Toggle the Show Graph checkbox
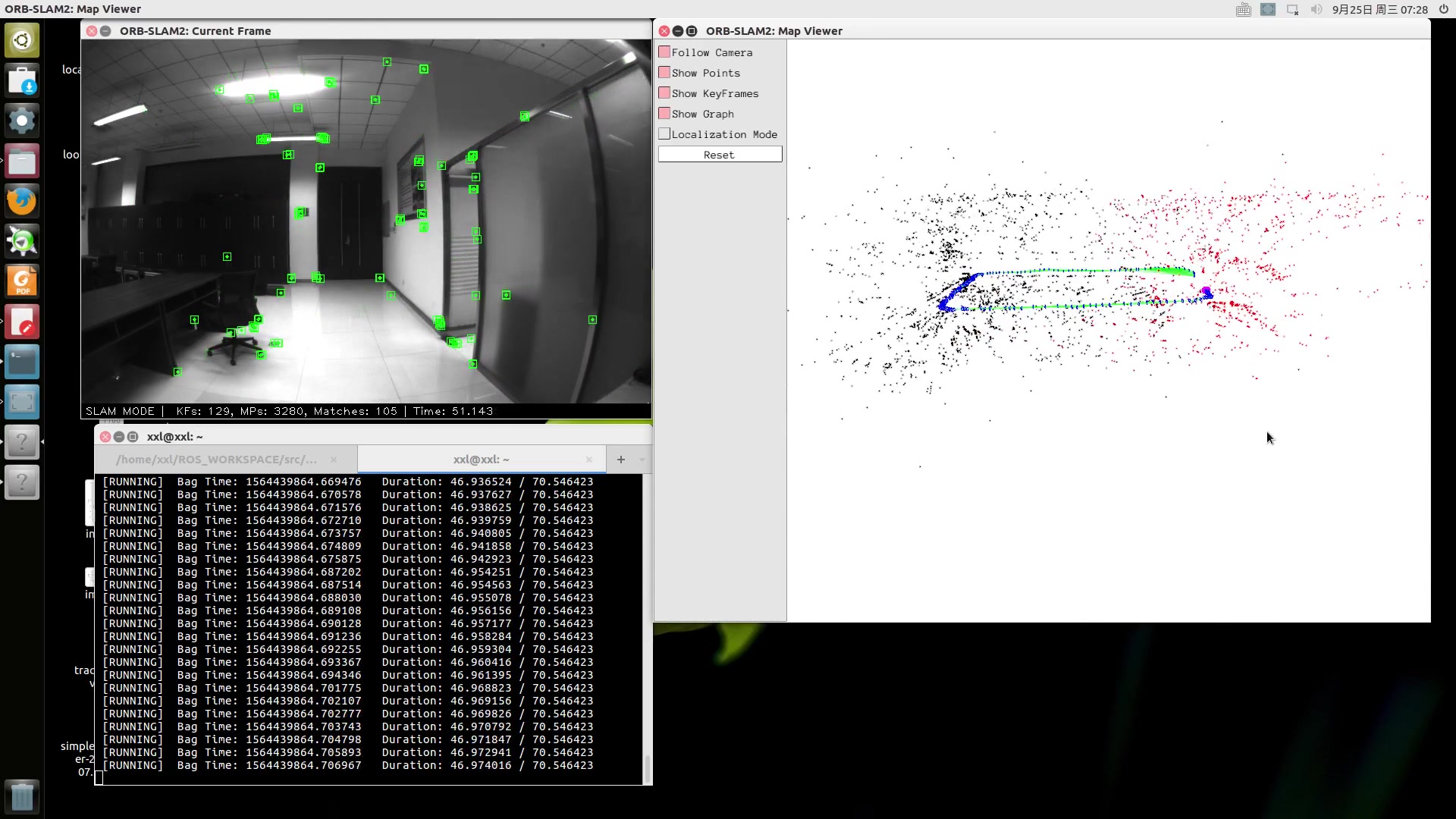Viewport: 1456px width, 819px height. 664,114
